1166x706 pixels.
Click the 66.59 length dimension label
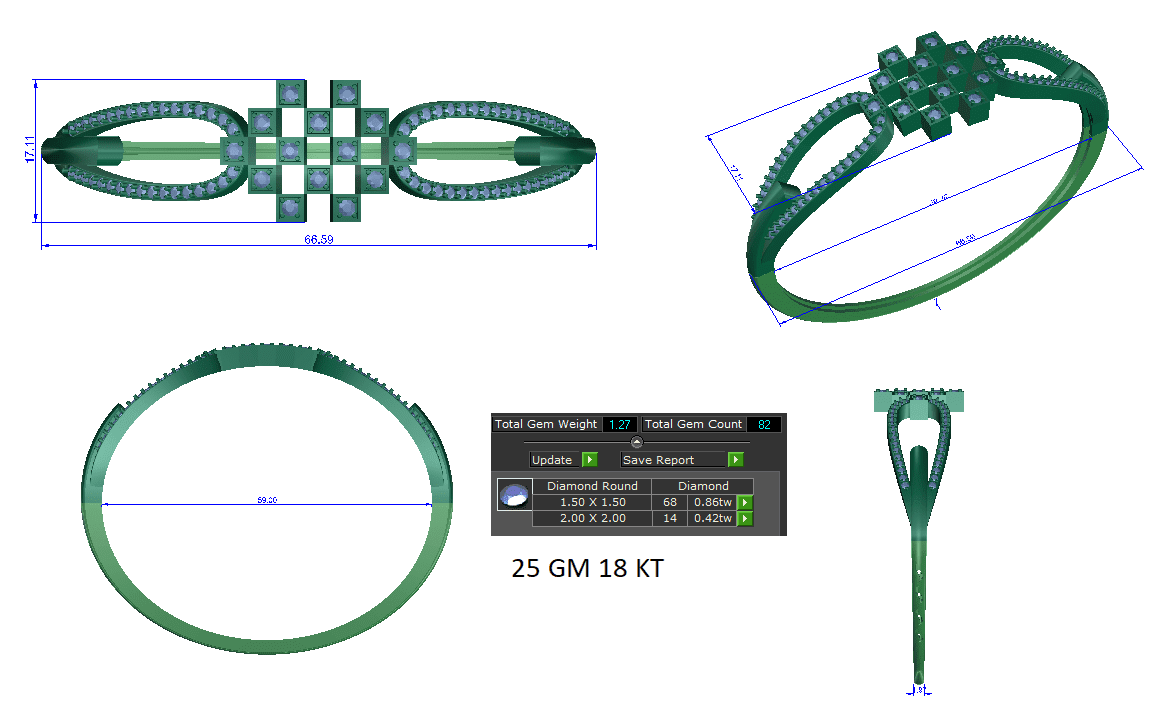(x=318, y=240)
